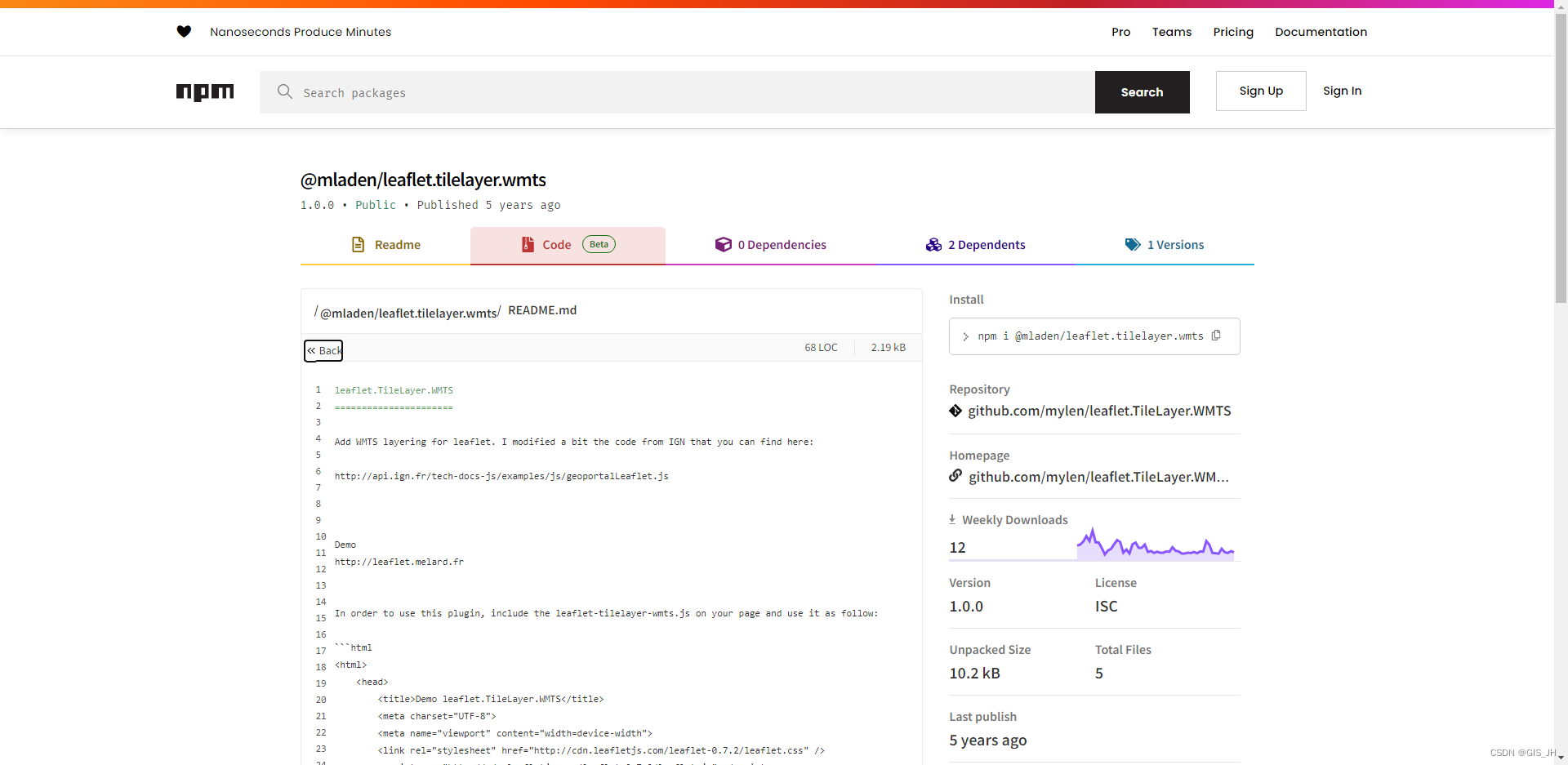This screenshot has height=765, width=1568.
Task: Click the Sign In link
Action: click(1342, 91)
